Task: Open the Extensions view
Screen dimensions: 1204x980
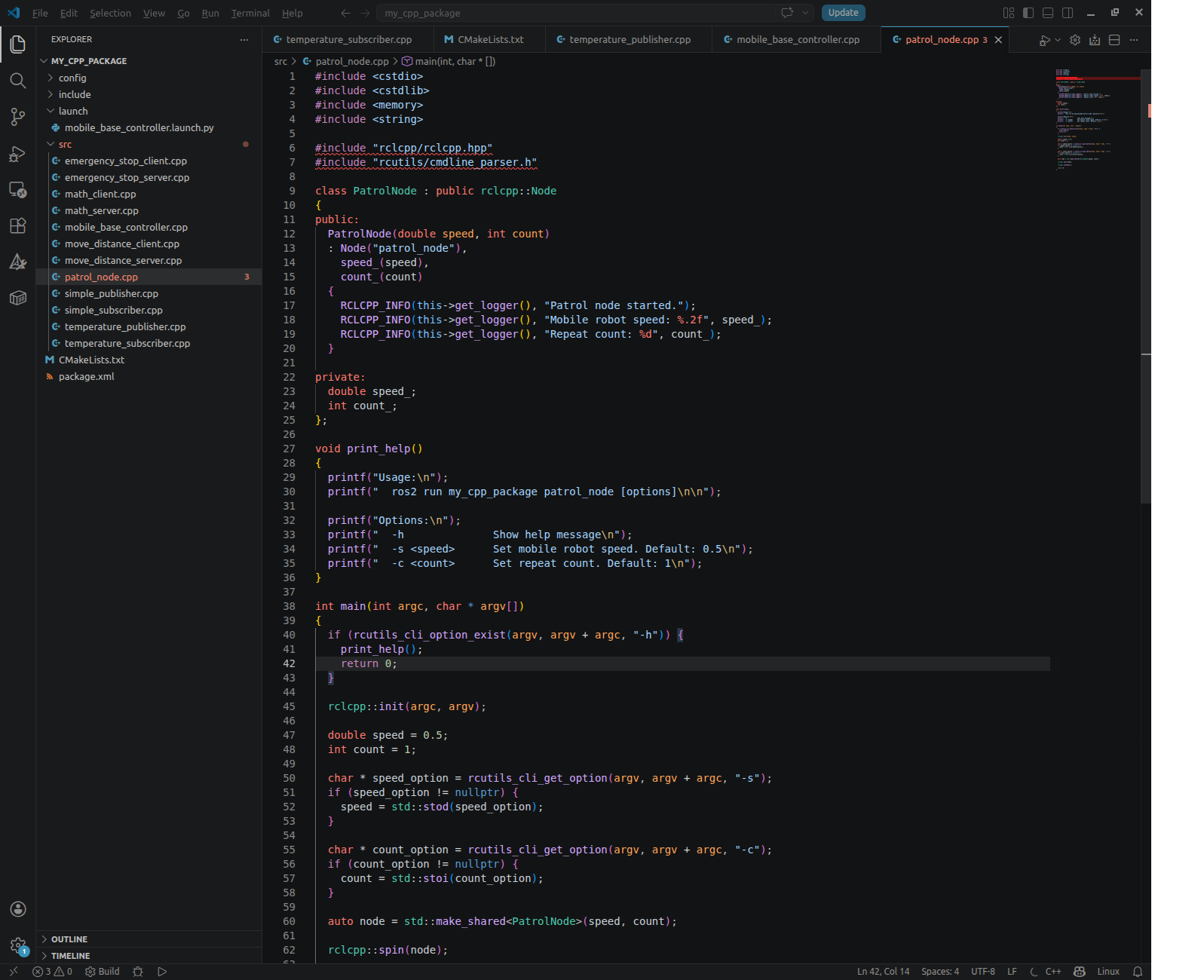Action: [18, 225]
